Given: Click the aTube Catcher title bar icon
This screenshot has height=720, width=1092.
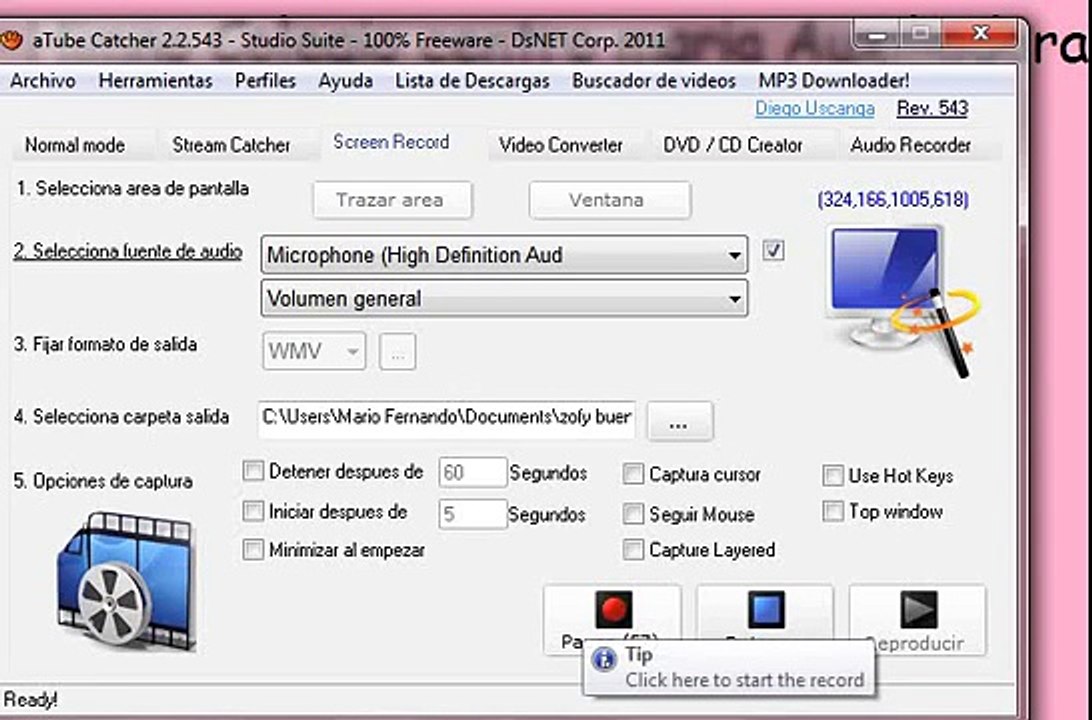Looking at the screenshot, I should (12, 40).
